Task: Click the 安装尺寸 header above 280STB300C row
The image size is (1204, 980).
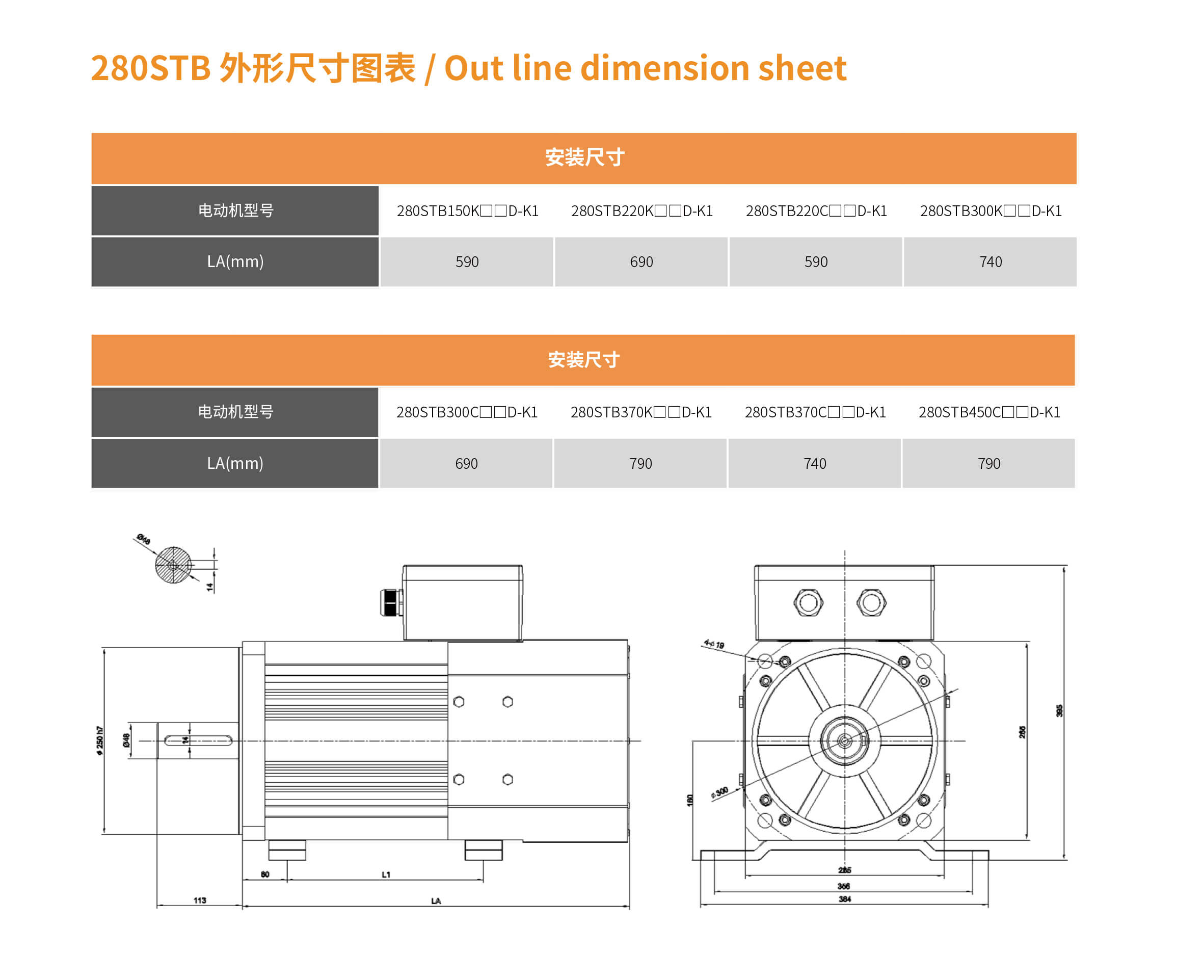Action: [583, 360]
